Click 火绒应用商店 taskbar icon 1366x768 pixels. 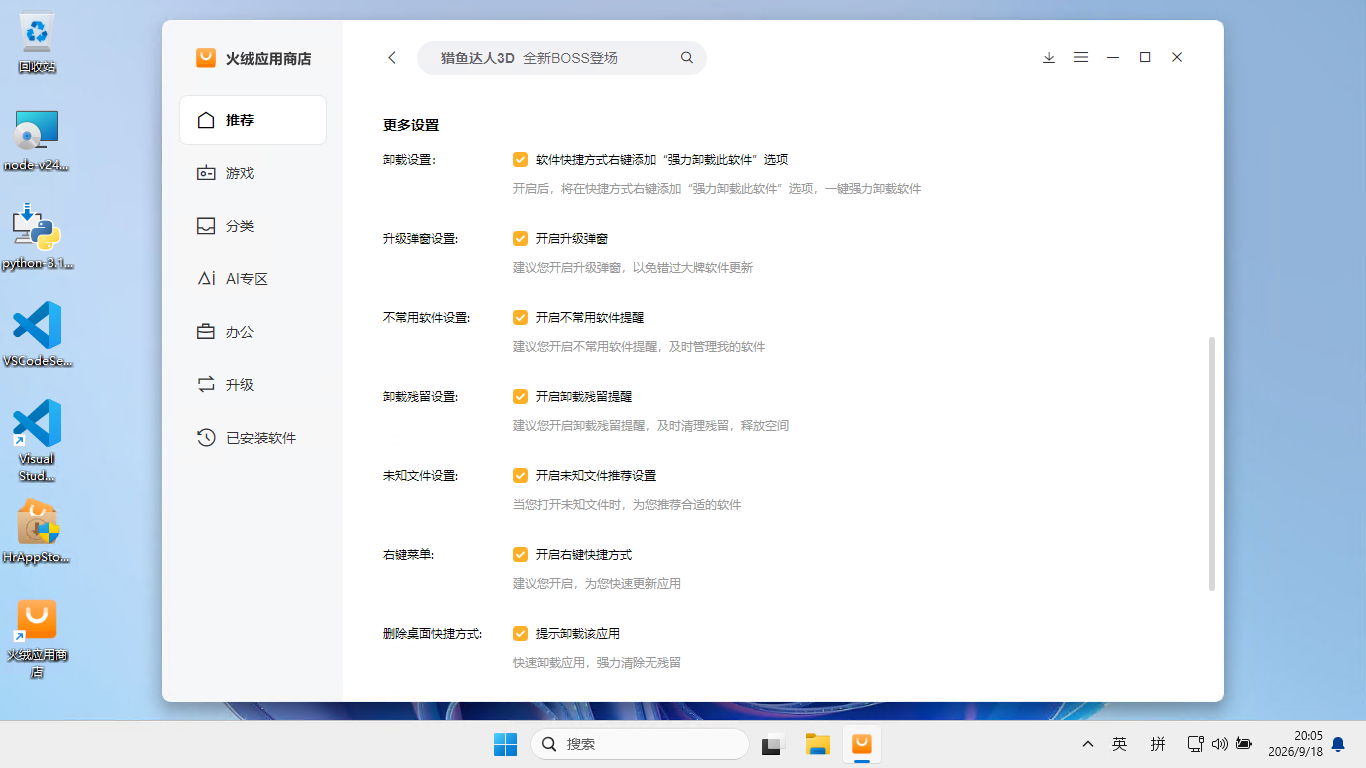861,744
